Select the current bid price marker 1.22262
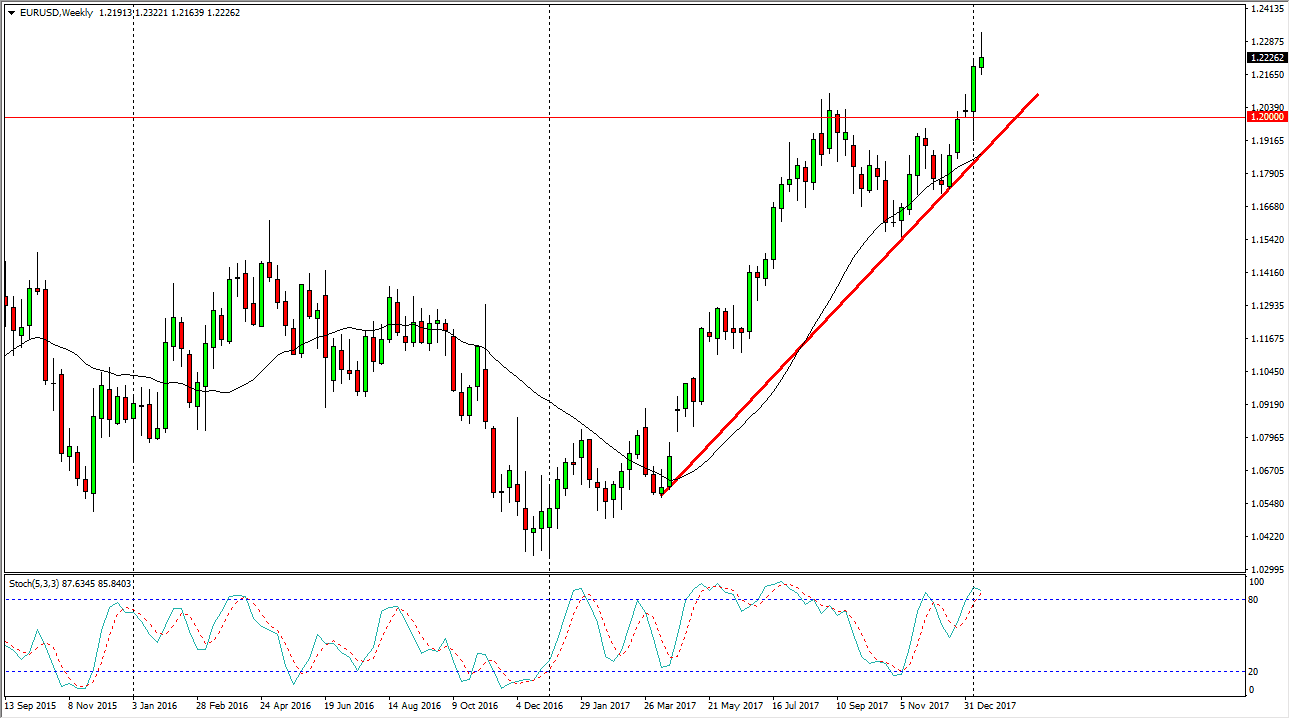Viewport: 1290px width, 719px height. coord(1266,57)
